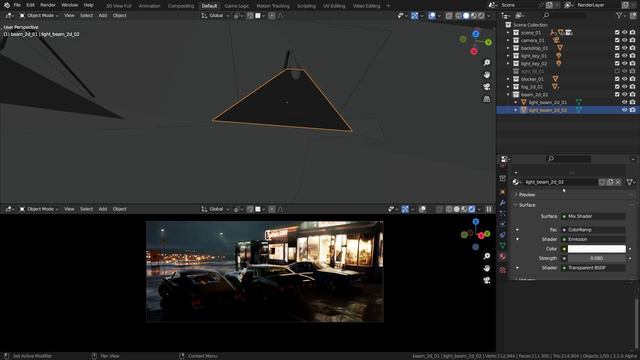640x360 pixels.
Task: Uncheck exclude checkbox for light_key_01 collection
Action: (x=617, y=56)
